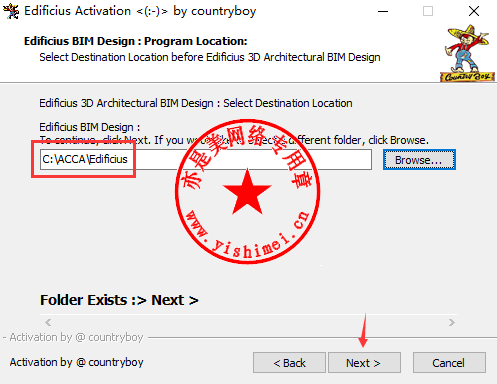Image resolution: width=497 pixels, height=384 pixels.
Task: Click the title bar app icon
Action: [x=11, y=11]
